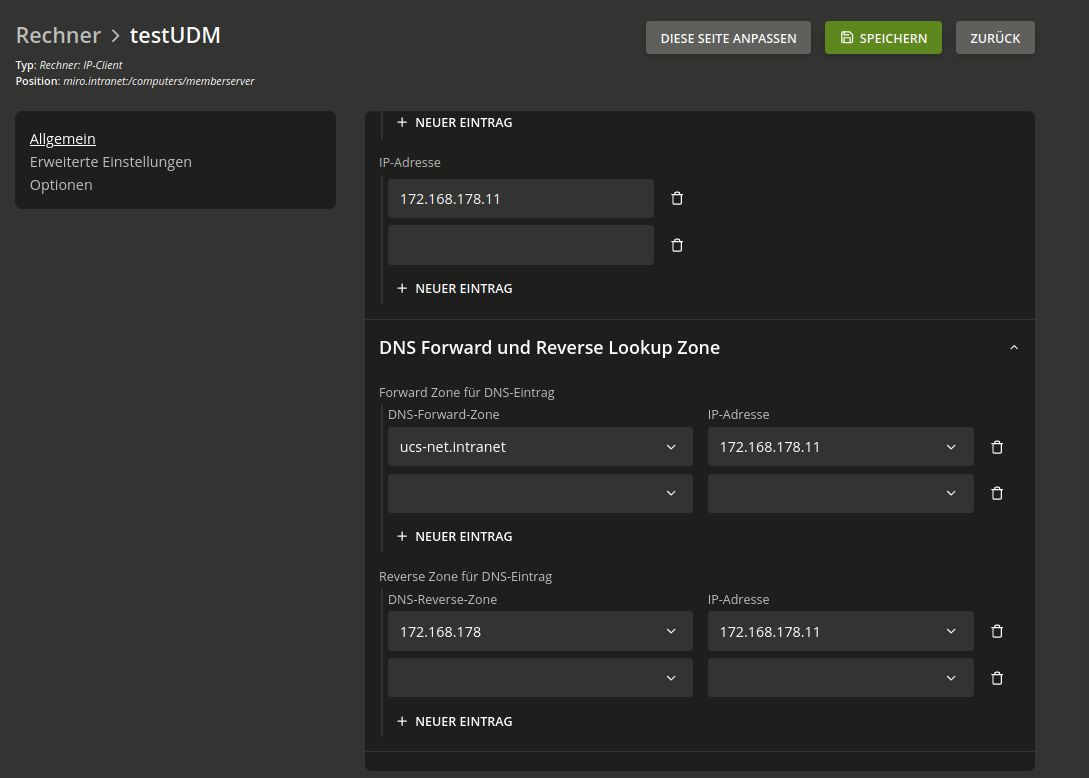Remove the empty forward zone row
Image resolution: width=1089 pixels, height=778 pixels.
[996, 493]
